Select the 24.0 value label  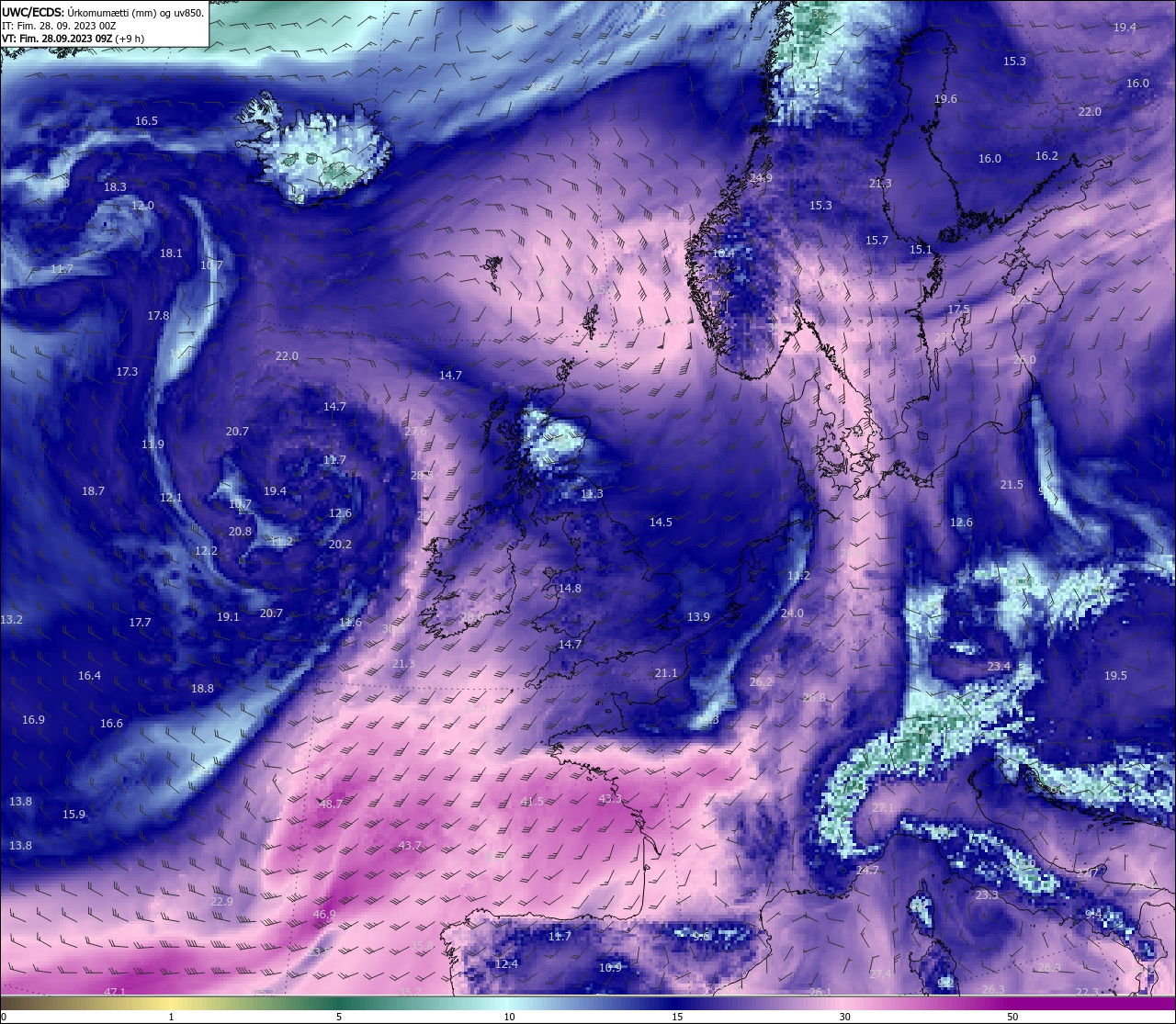coord(792,613)
